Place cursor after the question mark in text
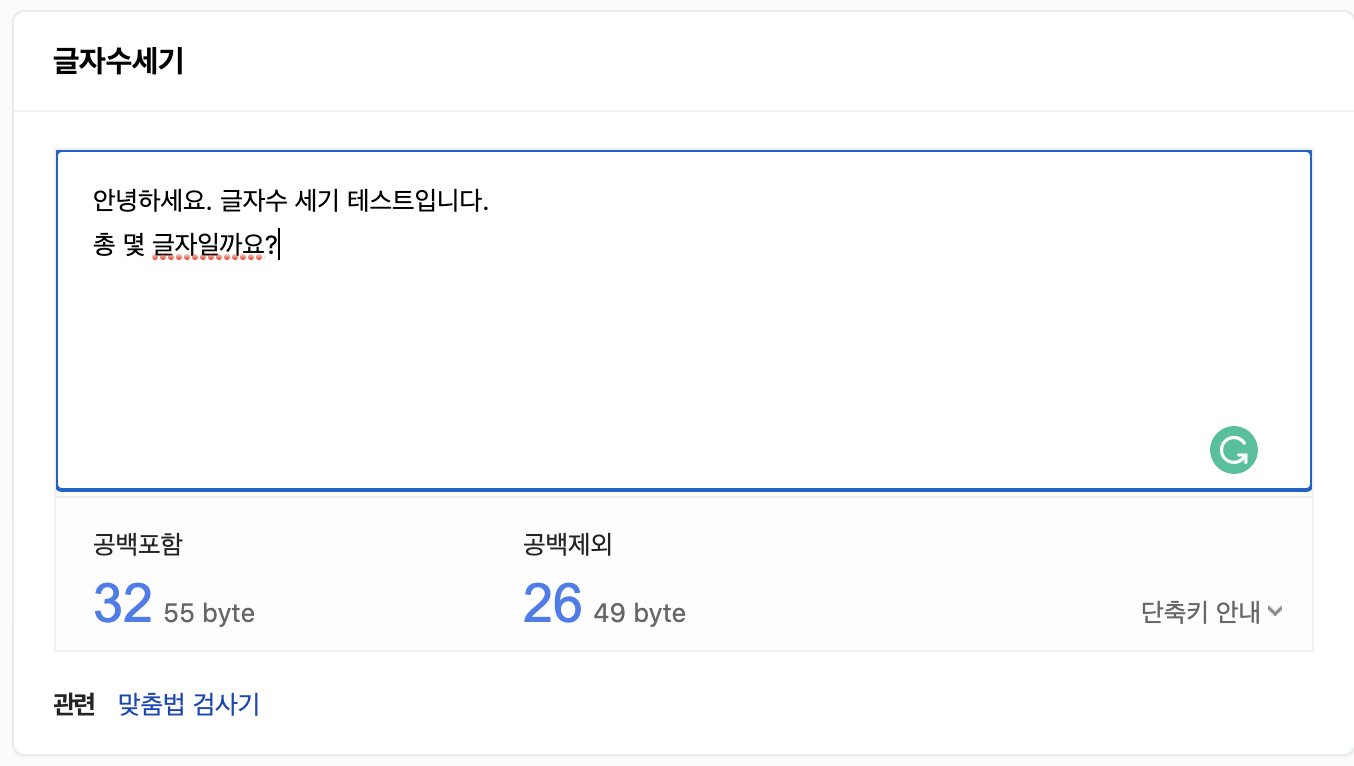The image size is (1354, 766). pos(279,244)
